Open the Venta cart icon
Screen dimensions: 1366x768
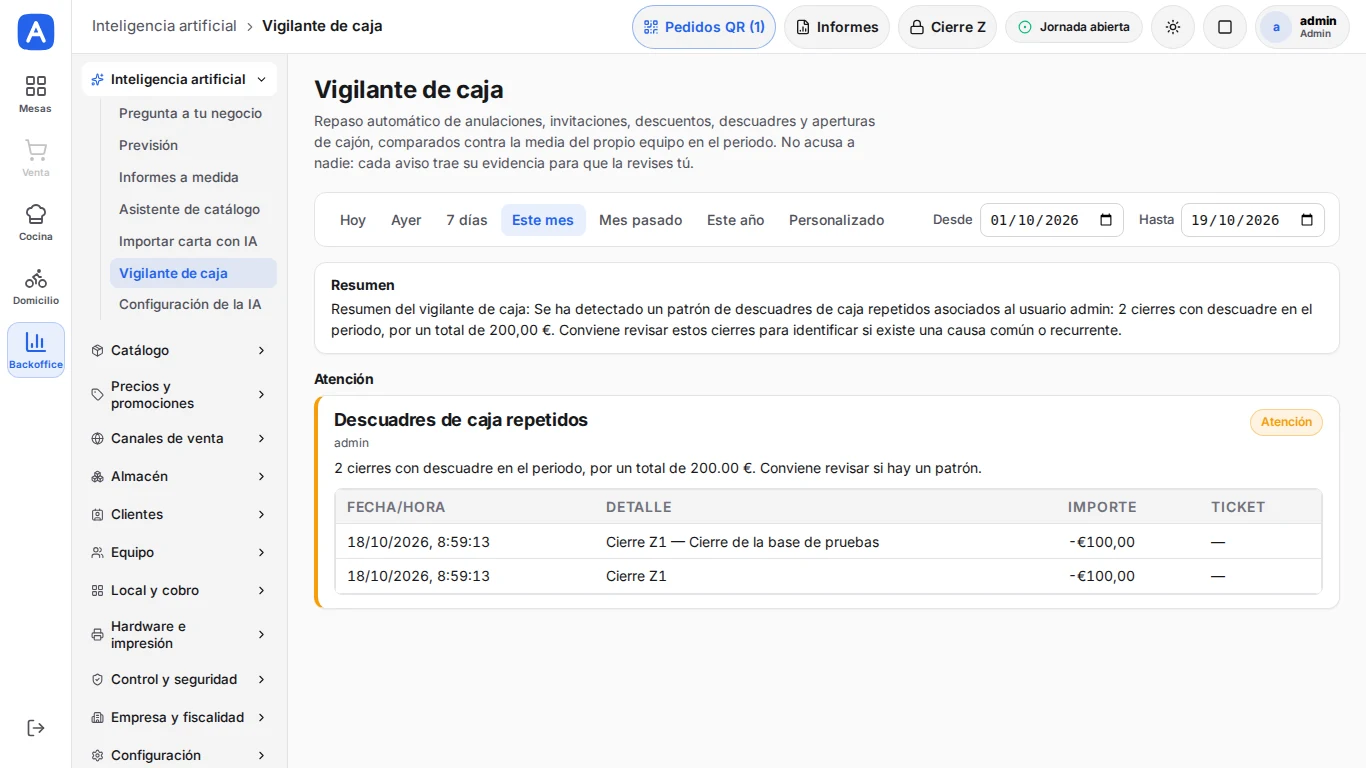pyautogui.click(x=36, y=158)
